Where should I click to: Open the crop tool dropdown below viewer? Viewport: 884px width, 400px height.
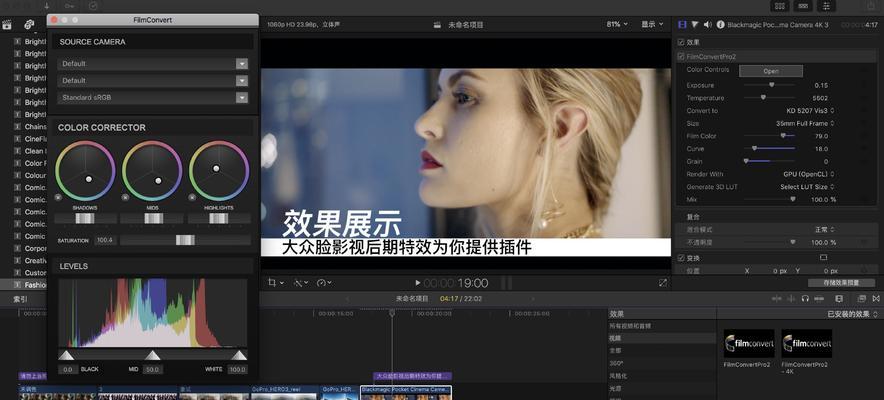(x=276, y=283)
